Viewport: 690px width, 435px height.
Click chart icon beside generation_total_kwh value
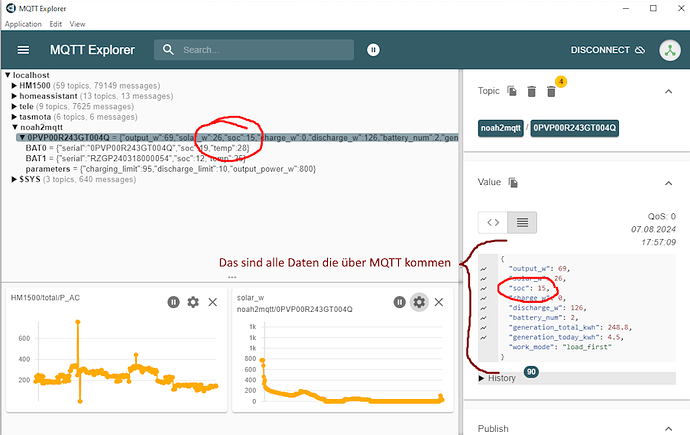click(483, 328)
